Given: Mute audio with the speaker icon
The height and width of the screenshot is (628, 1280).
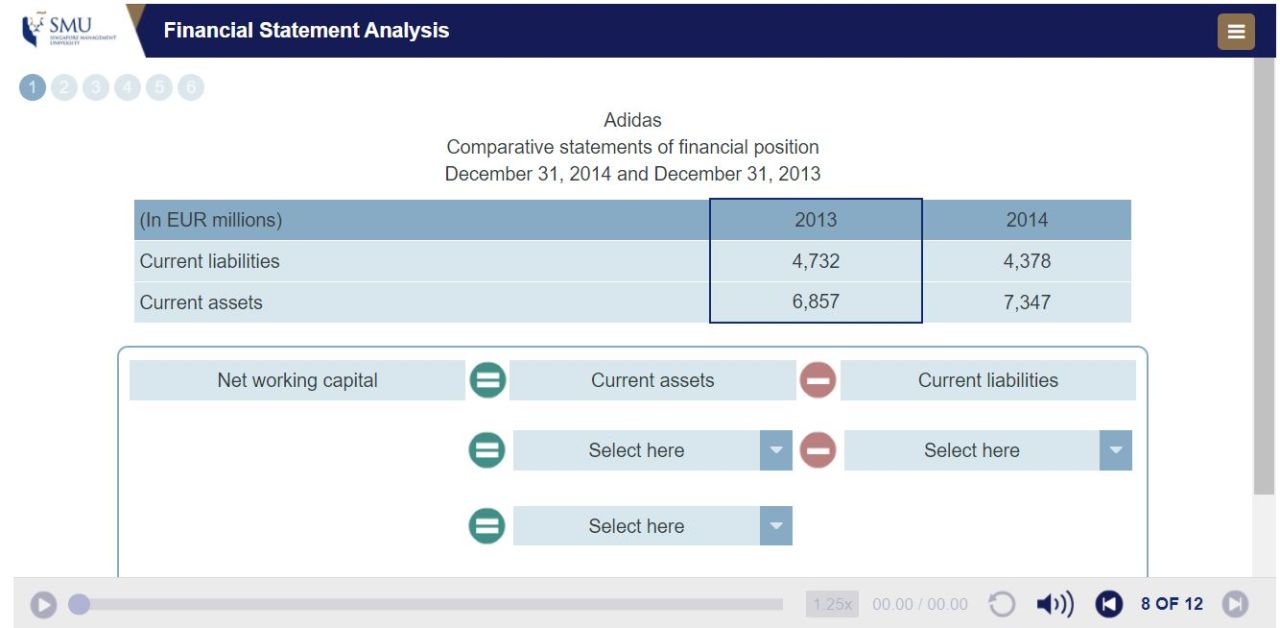Looking at the screenshot, I should coord(1054,604).
